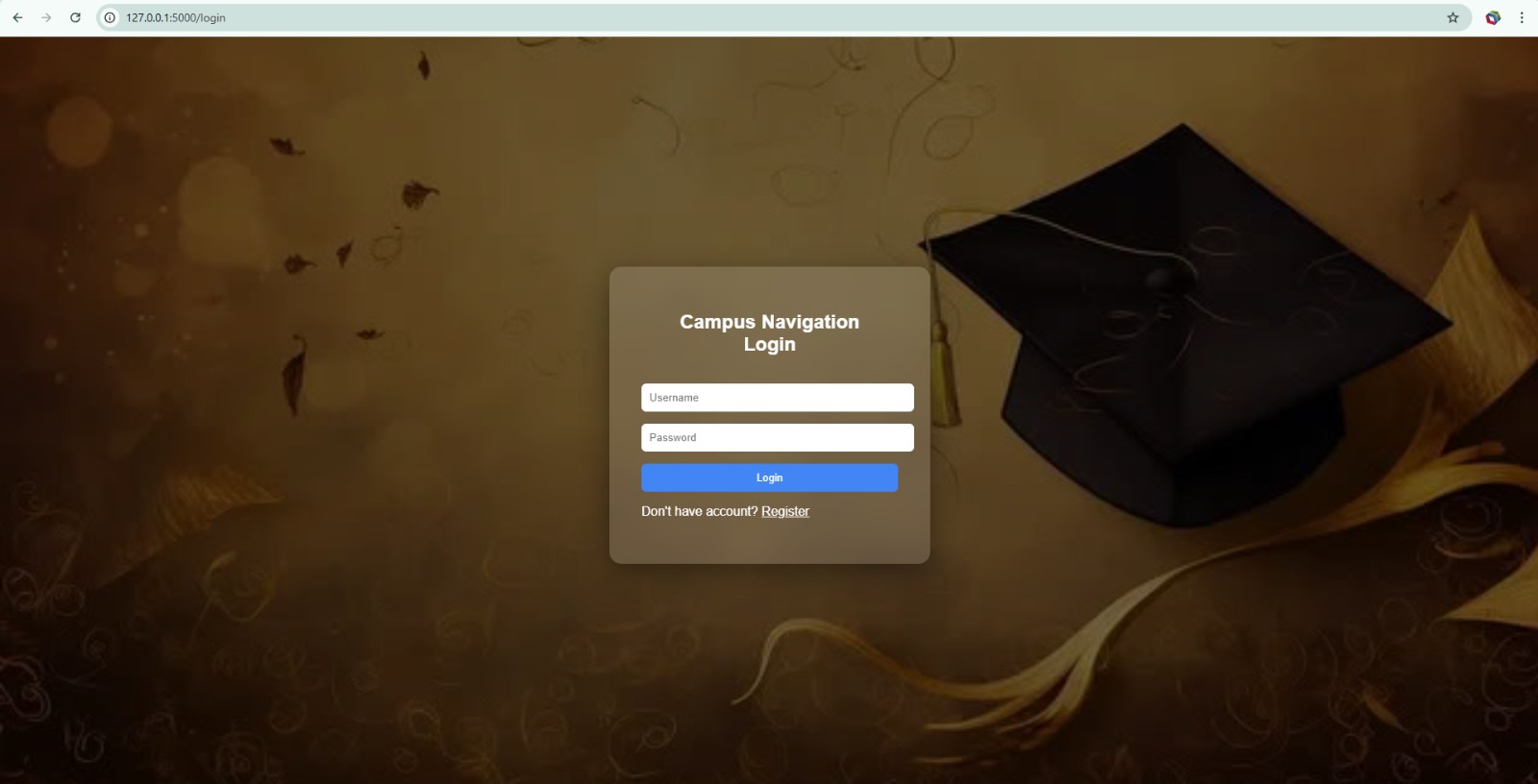Click the Campus Navigation Login heading
Image resolution: width=1538 pixels, height=784 pixels.
point(769,332)
